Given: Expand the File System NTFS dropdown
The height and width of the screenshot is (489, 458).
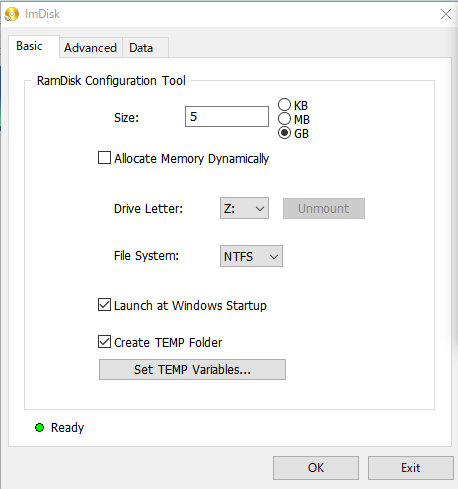Looking at the screenshot, I should click(251, 256).
